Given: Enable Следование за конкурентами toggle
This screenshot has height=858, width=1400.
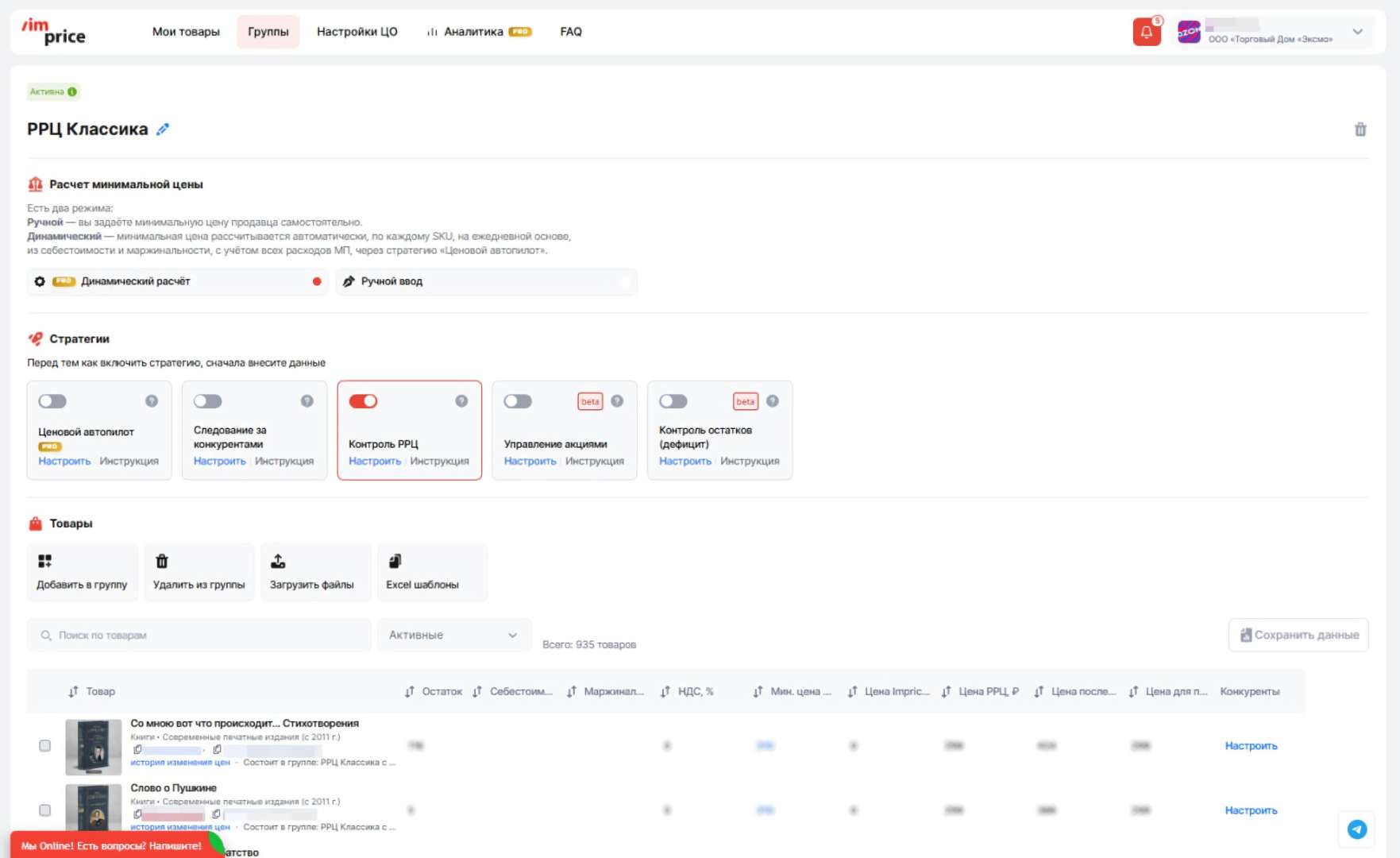Looking at the screenshot, I should click(208, 401).
